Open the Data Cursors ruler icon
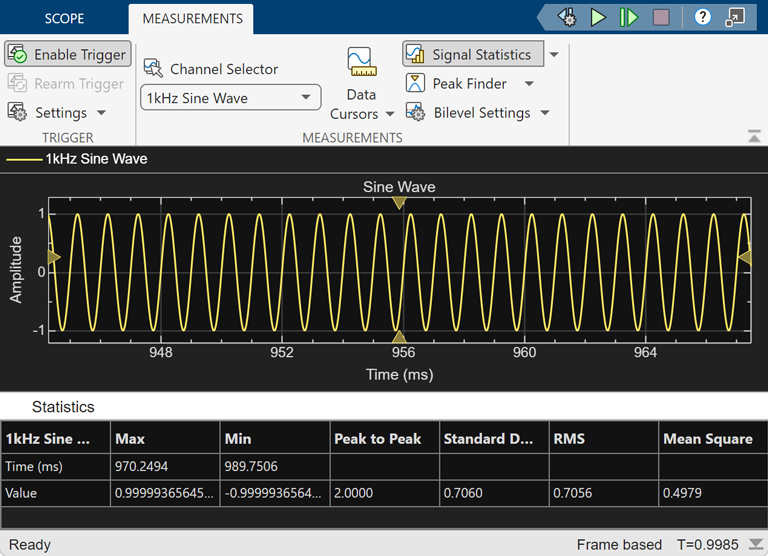768x556 pixels. [x=361, y=63]
